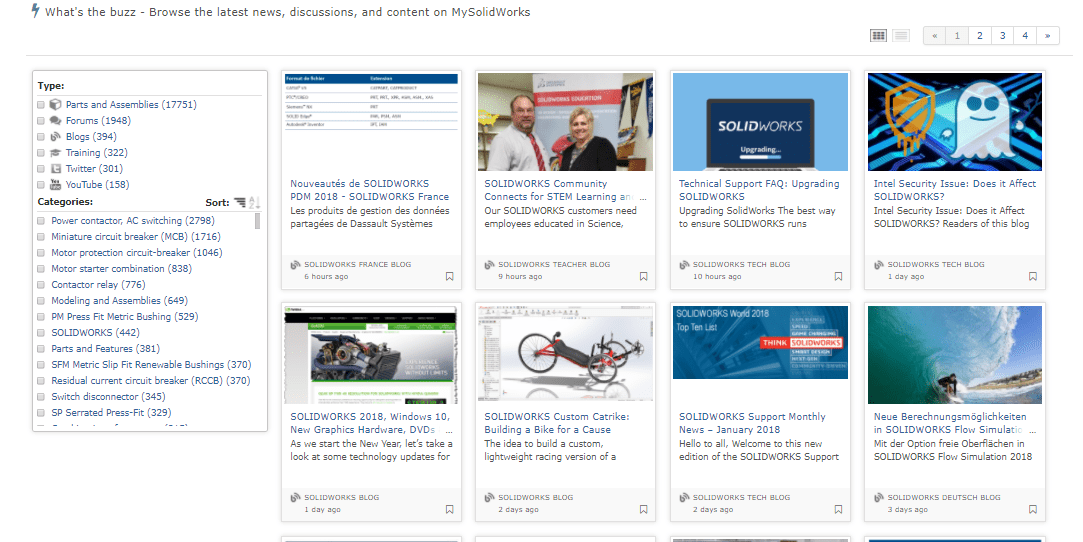Check the Twitter type filter
The width and height of the screenshot is (1083, 542).
coord(41,168)
